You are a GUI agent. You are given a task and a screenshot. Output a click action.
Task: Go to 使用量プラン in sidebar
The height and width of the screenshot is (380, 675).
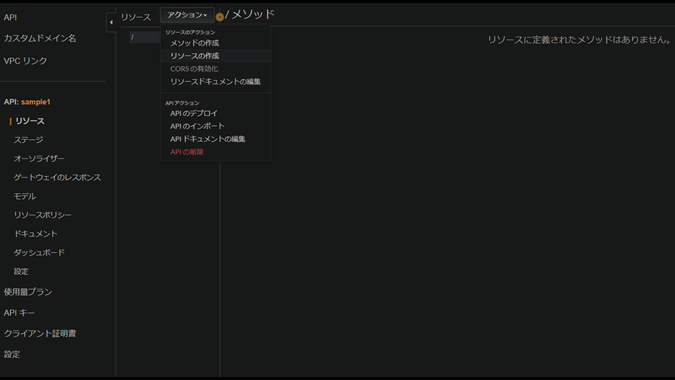point(28,292)
